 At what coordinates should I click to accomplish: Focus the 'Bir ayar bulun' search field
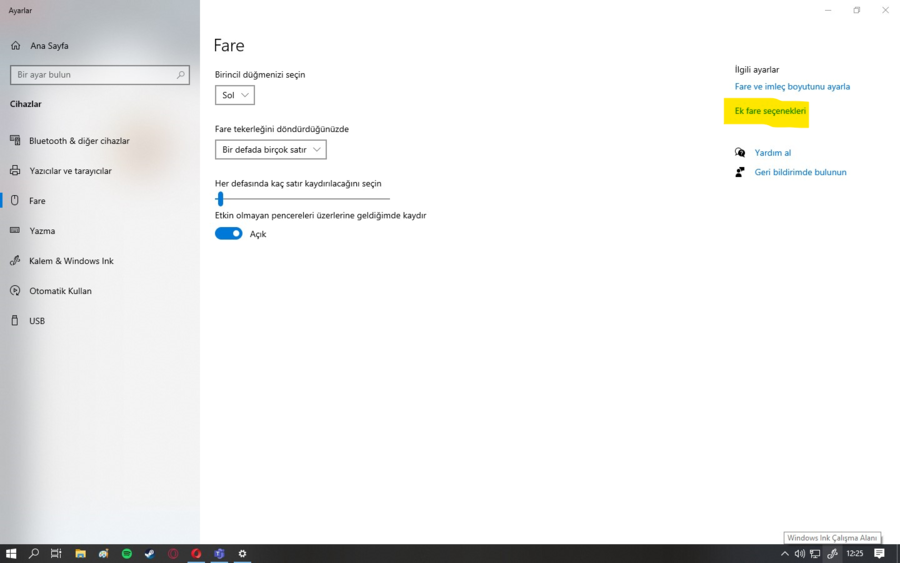click(99, 75)
